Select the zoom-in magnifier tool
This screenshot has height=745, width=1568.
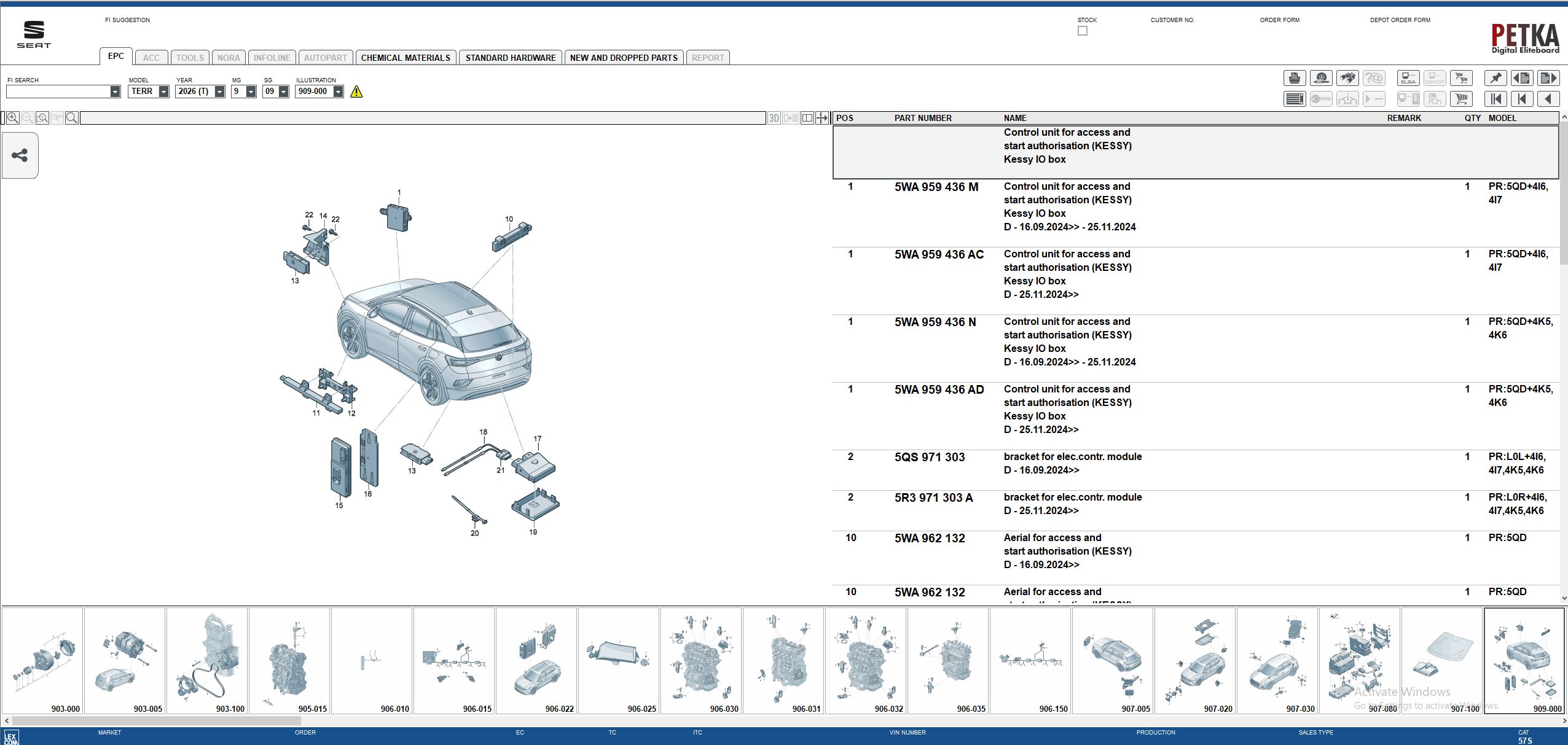pyautogui.click(x=13, y=117)
